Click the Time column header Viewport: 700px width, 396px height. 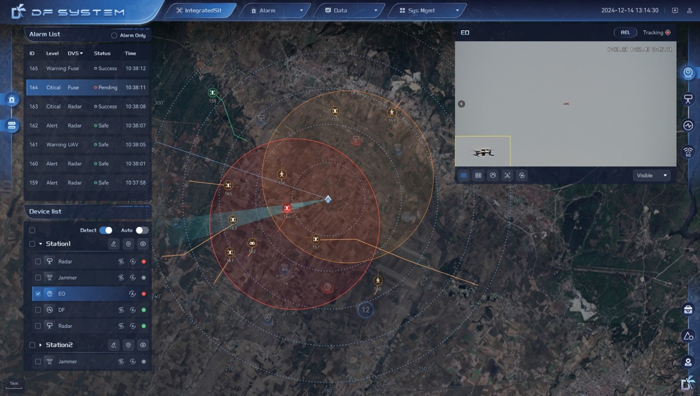(130, 53)
